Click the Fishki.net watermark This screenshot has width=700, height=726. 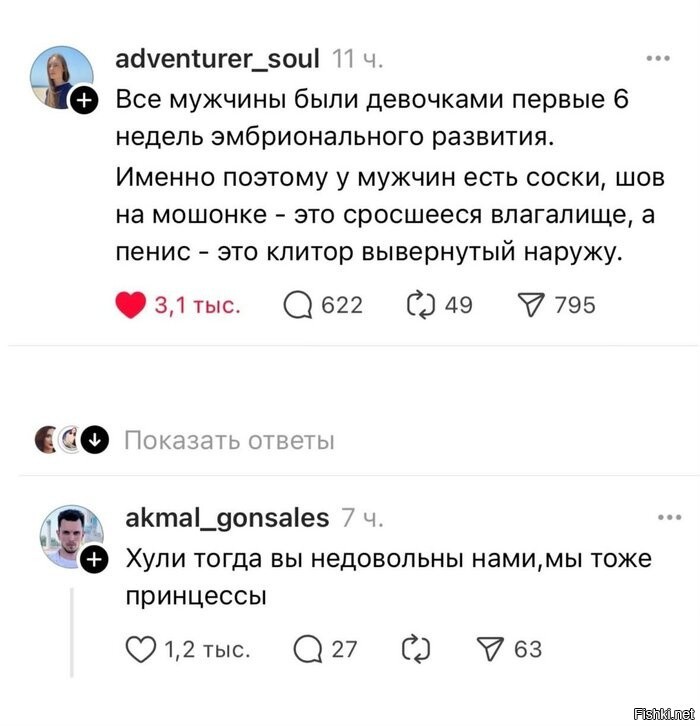click(664, 713)
